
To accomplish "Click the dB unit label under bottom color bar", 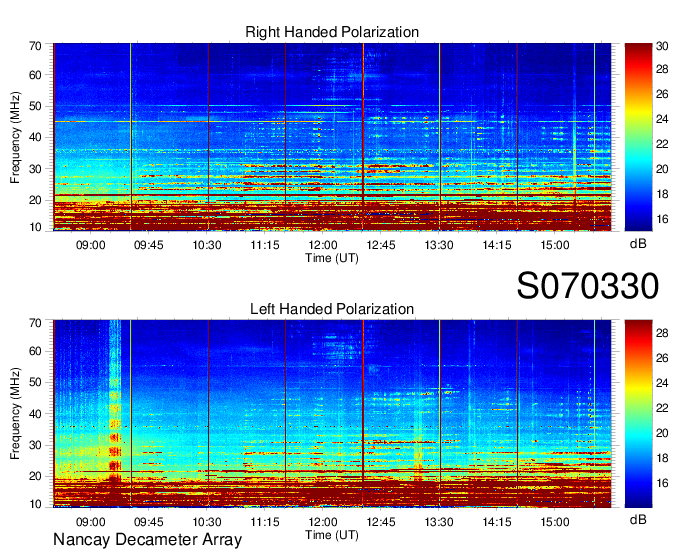I will tap(638, 519).
